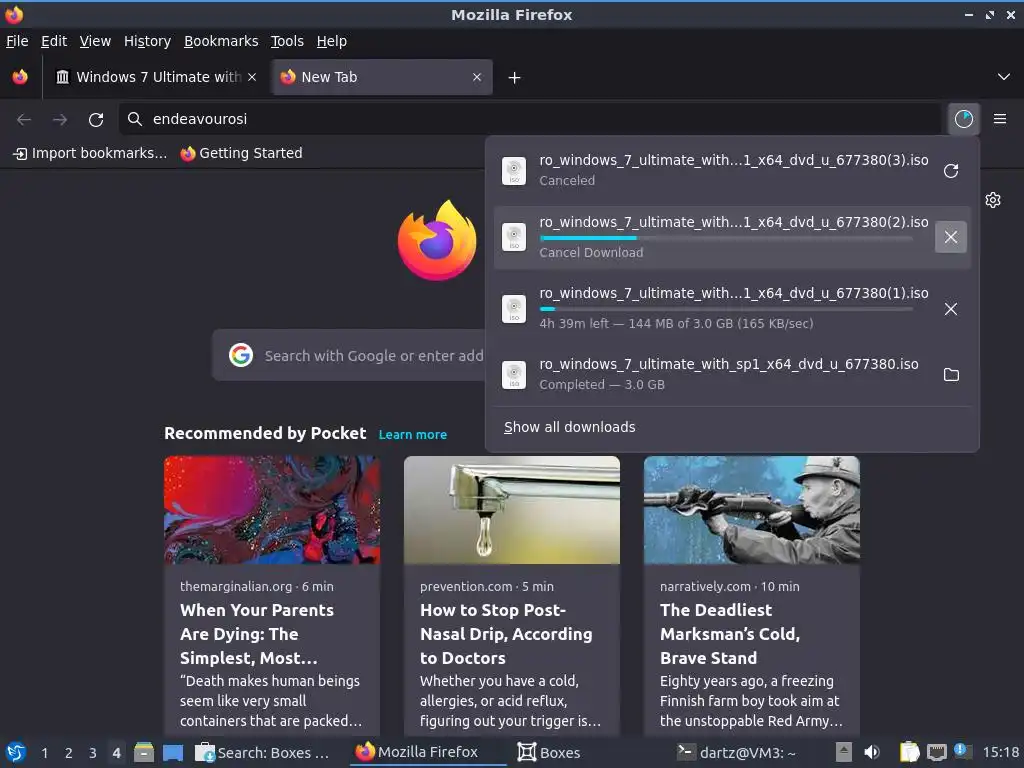1024x768 pixels.
Task: Click the Downloads progress toolbar icon
Action: click(963, 119)
